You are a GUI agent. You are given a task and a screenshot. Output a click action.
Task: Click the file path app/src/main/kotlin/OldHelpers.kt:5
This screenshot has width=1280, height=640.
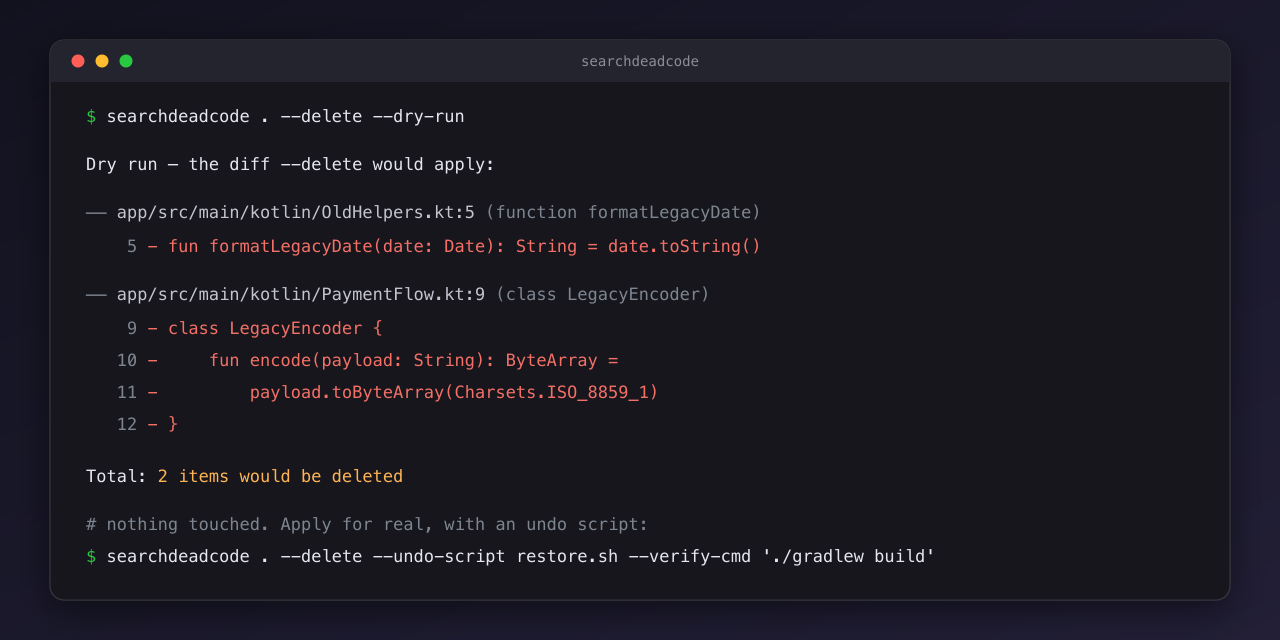(295, 212)
